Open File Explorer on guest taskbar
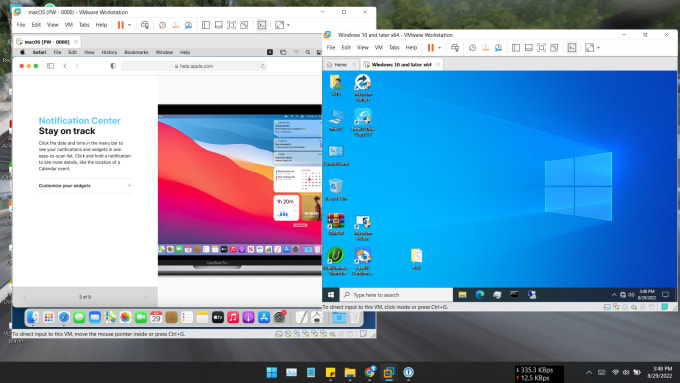 (x=462, y=295)
